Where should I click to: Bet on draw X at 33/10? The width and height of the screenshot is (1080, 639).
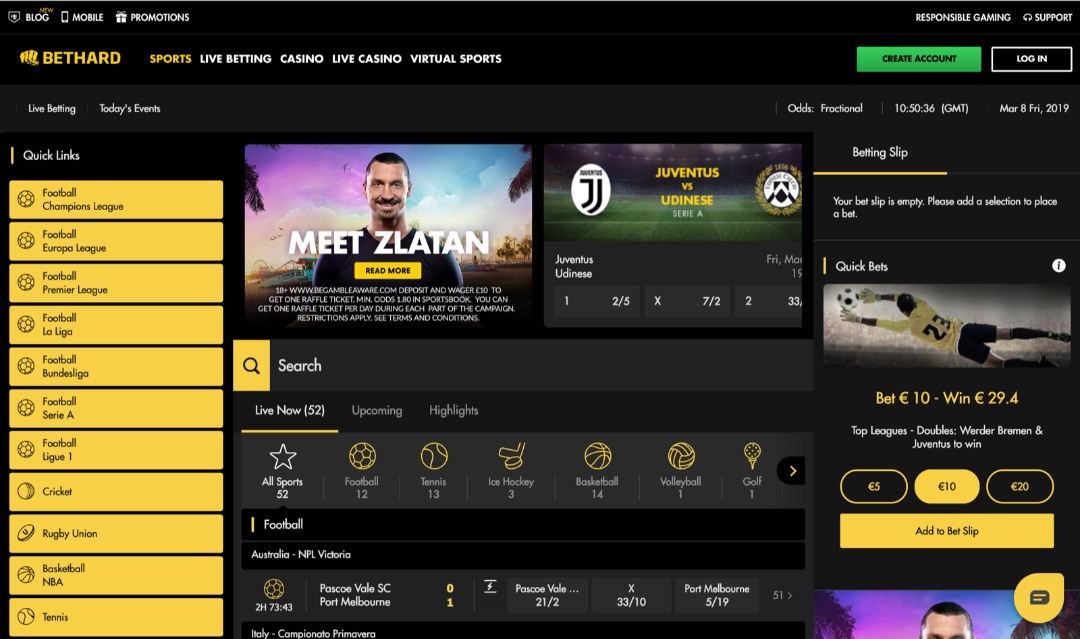click(x=631, y=595)
